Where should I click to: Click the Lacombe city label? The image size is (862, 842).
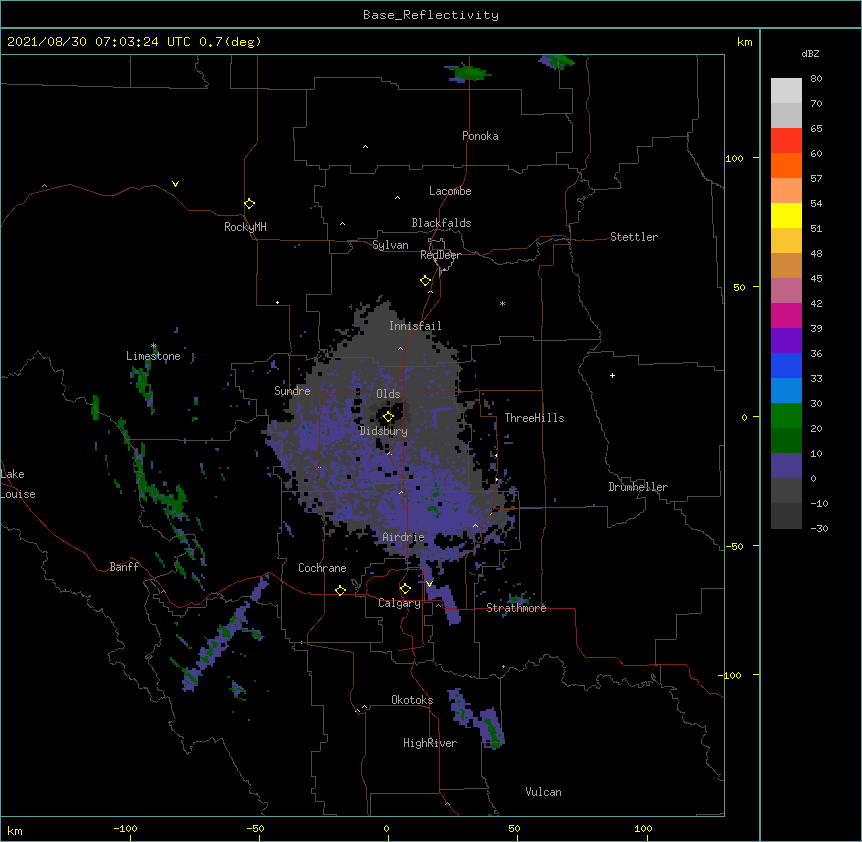tap(450, 191)
